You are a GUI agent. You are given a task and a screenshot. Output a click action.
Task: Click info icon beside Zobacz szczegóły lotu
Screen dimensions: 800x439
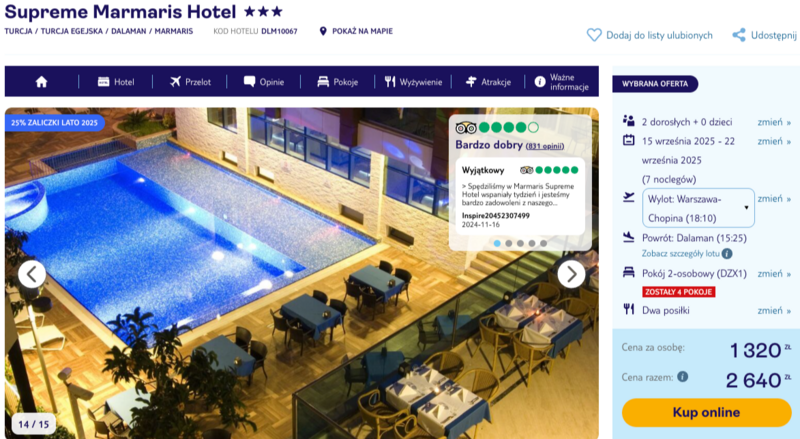tap(727, 253)
